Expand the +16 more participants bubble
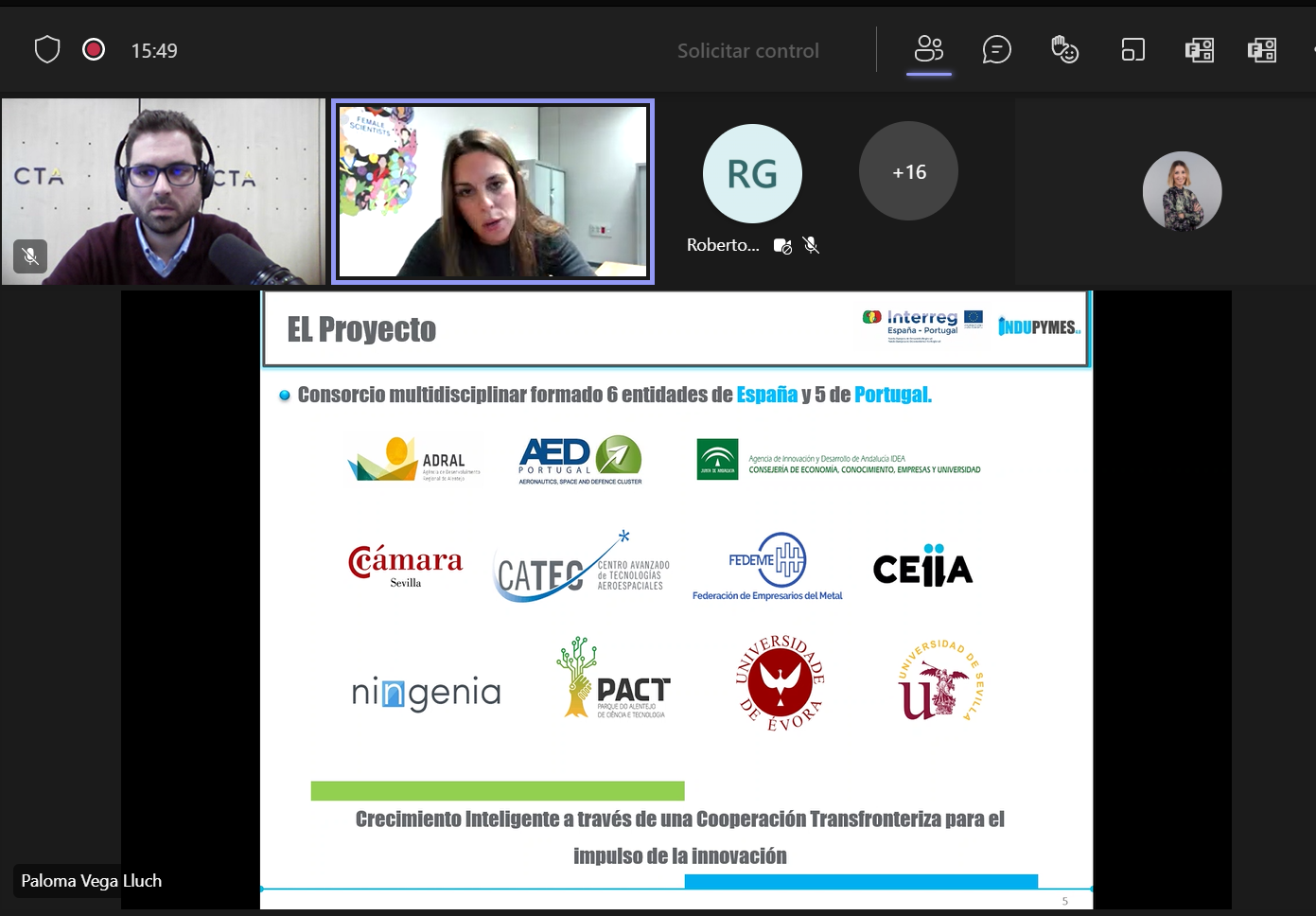1316x916 pixels. coord(908,171)
